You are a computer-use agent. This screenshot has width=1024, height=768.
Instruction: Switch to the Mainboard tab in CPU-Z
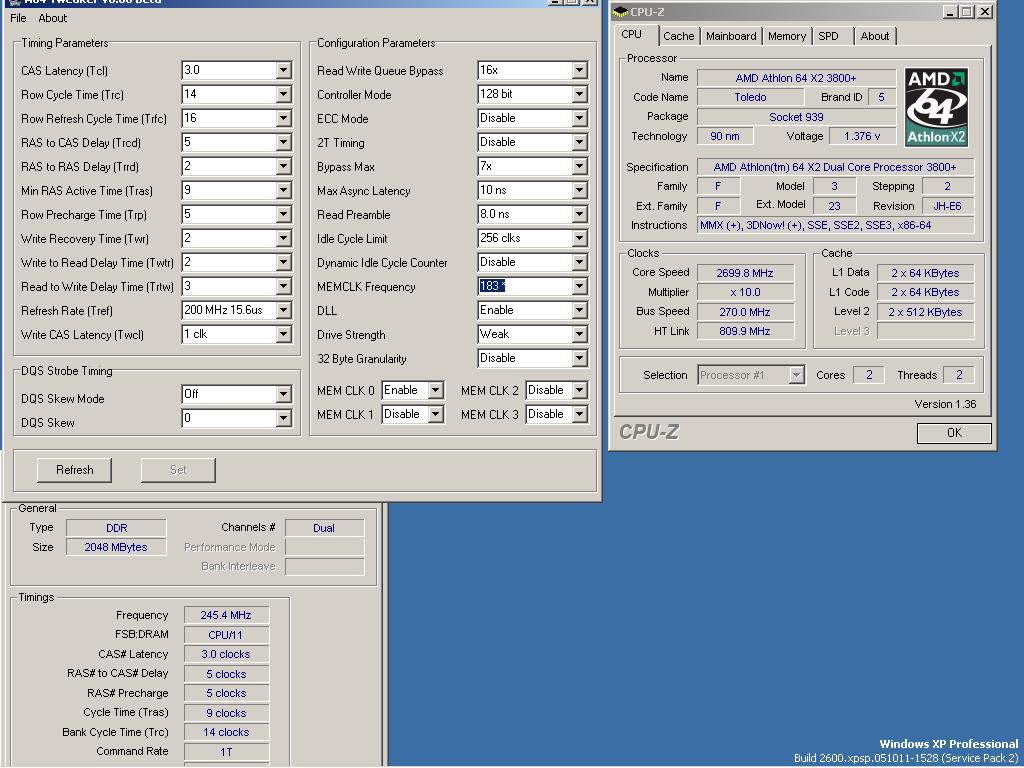731,37
